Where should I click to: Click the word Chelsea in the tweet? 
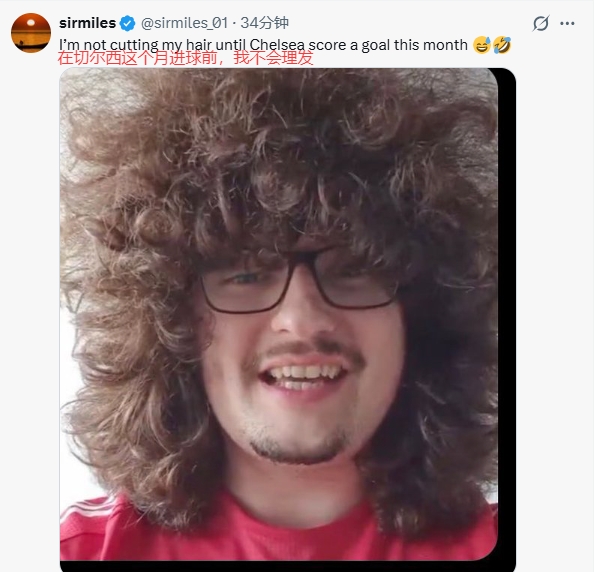[x=277, y=45]
